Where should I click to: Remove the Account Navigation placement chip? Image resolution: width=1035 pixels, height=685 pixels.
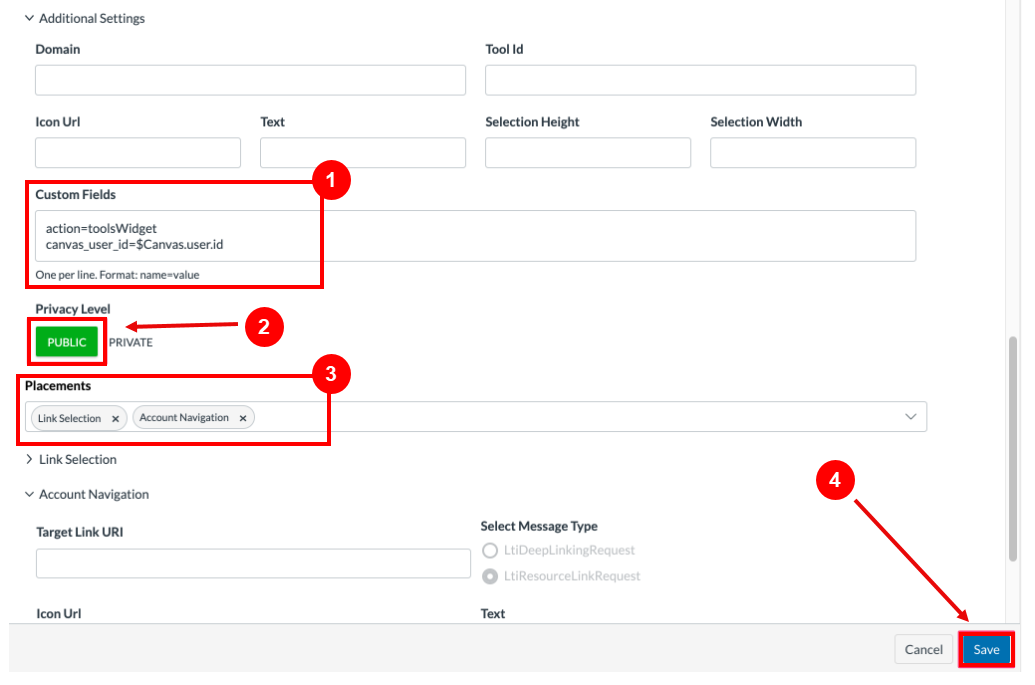242,418
